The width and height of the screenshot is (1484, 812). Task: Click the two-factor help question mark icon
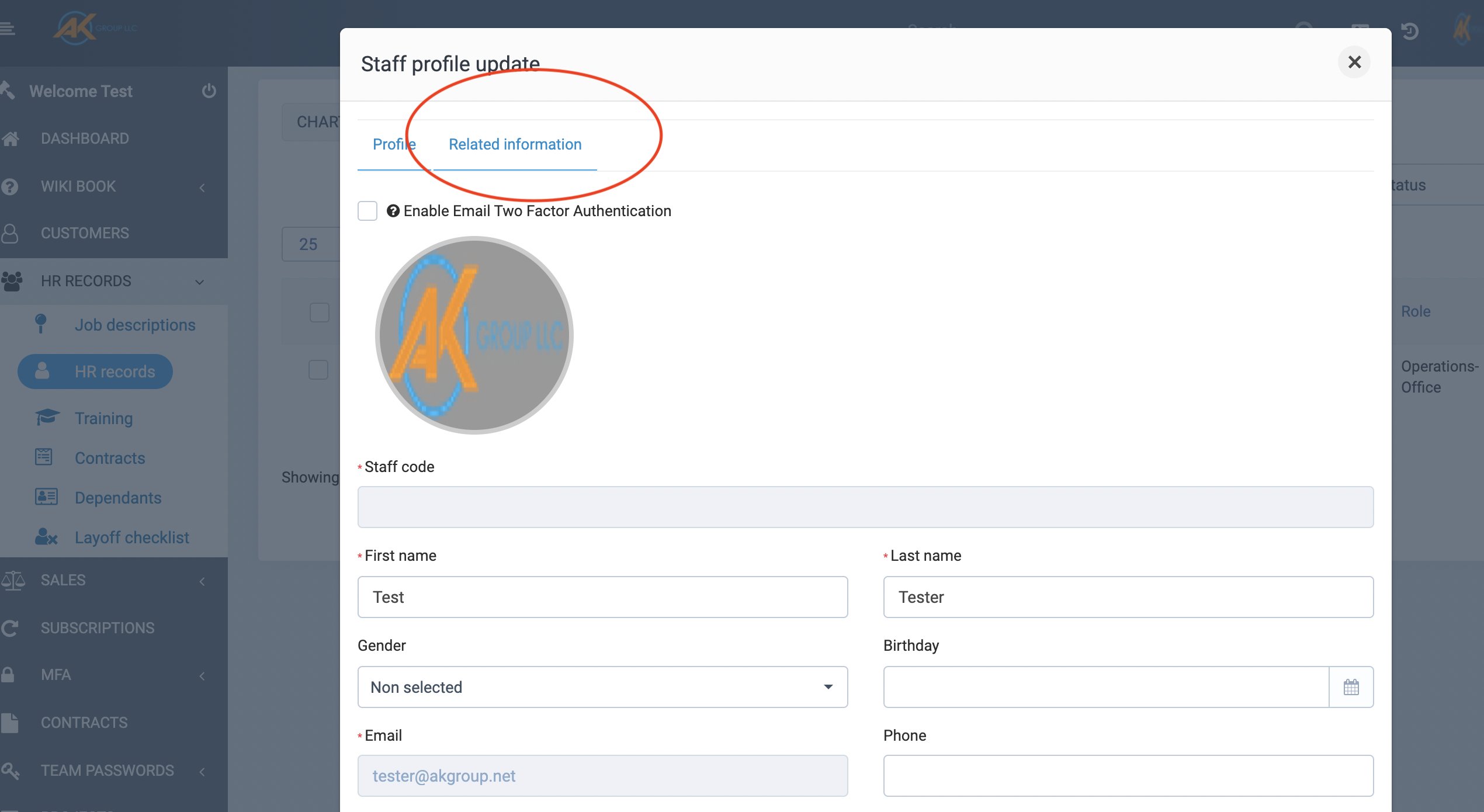(393, 211)
